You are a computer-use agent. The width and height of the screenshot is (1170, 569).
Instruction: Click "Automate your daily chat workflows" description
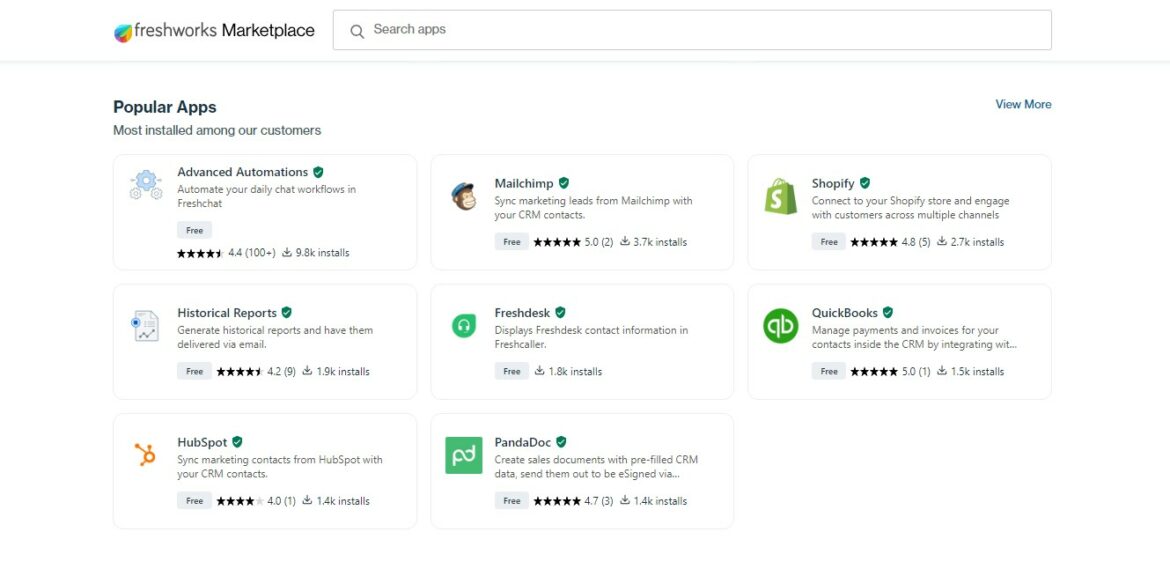(x=266, y=196)
